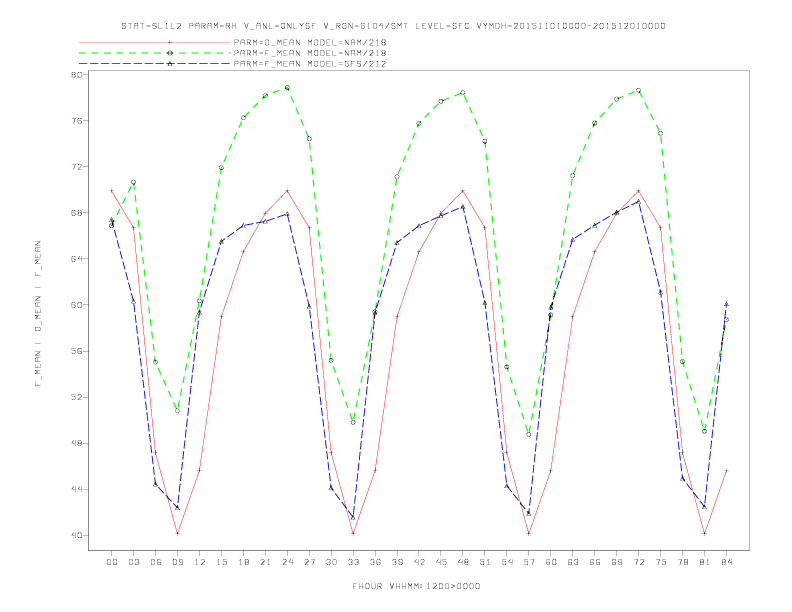
Task: Select legend entry PARM=F_MEAN MODEL=NAM/218
Action: click(310, 53)
